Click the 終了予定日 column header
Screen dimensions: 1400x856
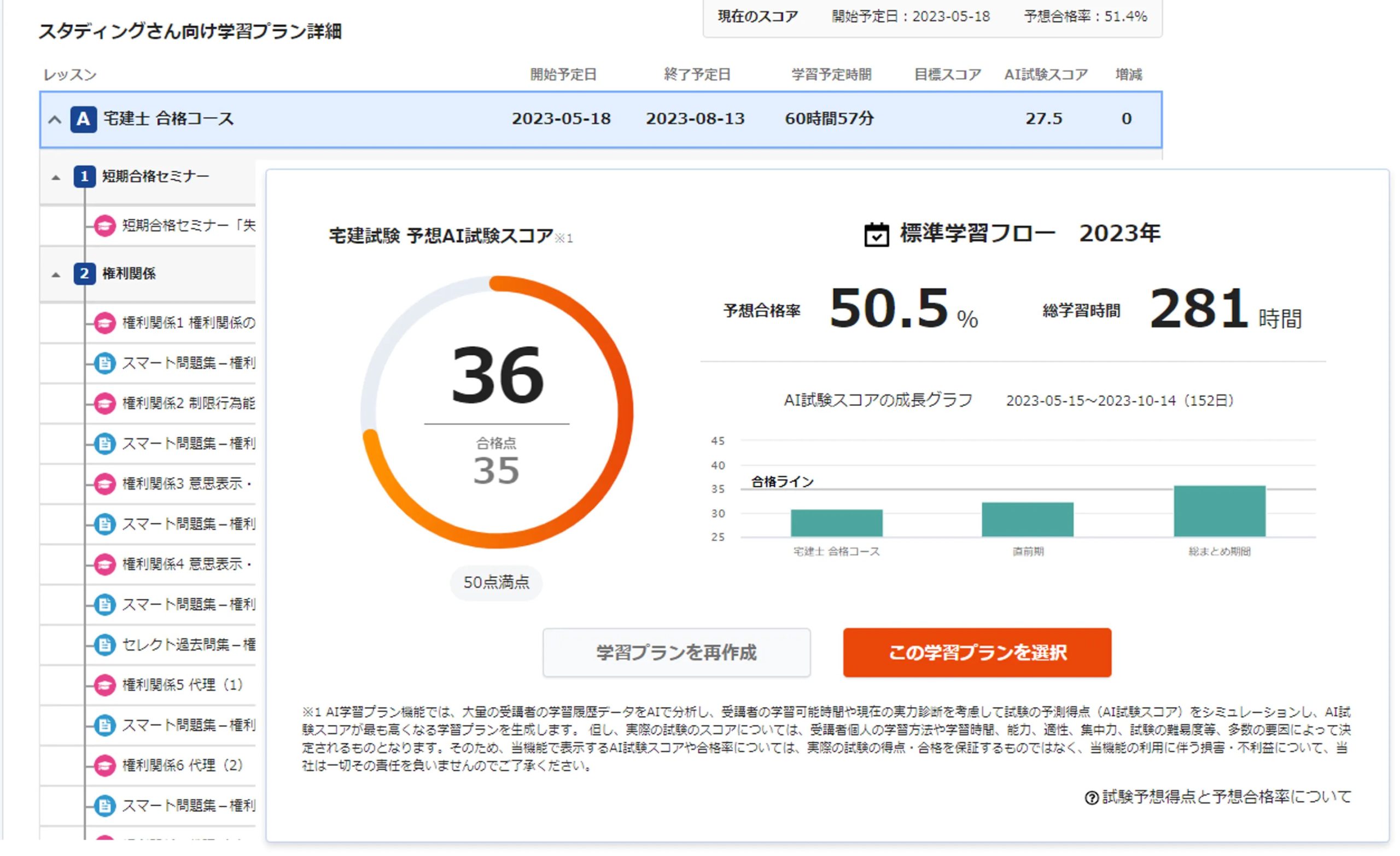[697, 75]
